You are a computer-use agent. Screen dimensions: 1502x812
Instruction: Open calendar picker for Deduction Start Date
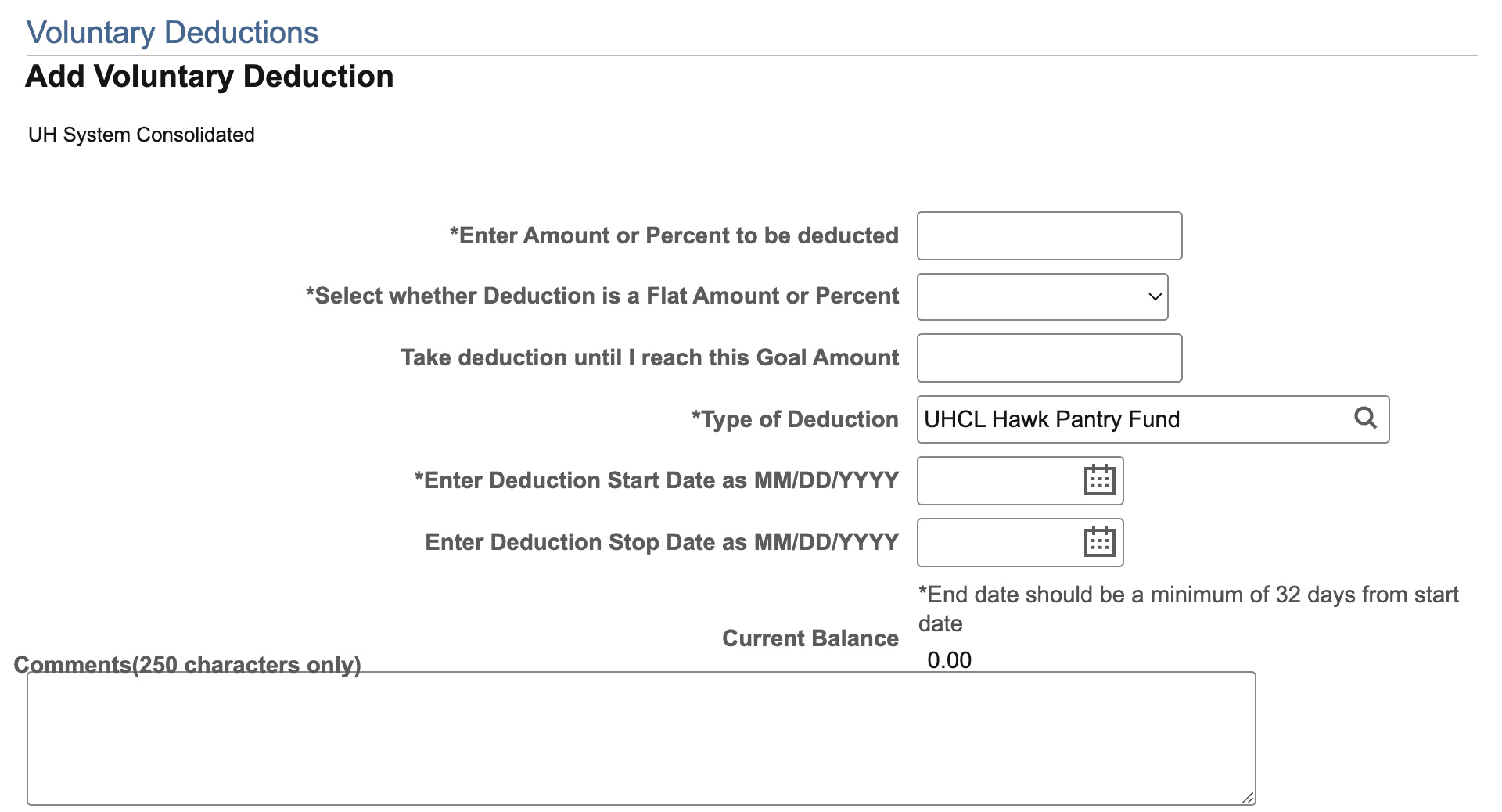[1099, 480]
